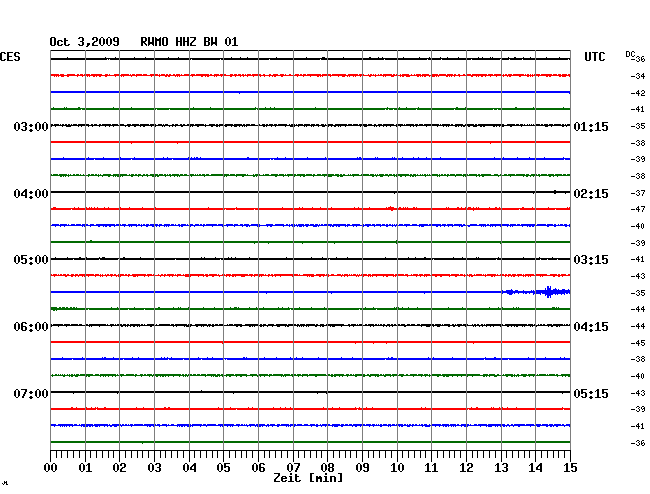Click minute tick label "02"
650x494 pixels.
tap(119, 468)
